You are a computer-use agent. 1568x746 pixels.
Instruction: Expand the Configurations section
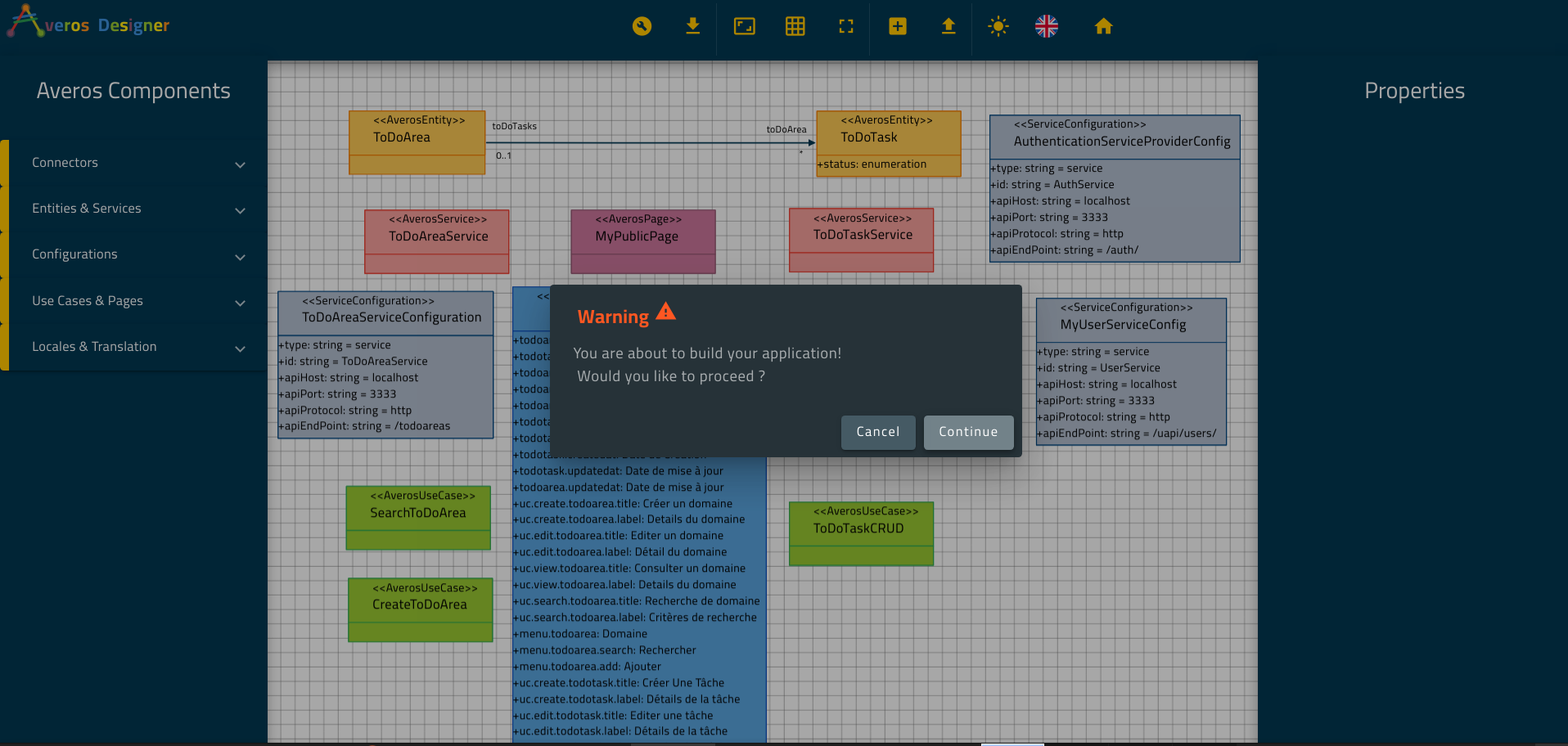tap(137, 254)
